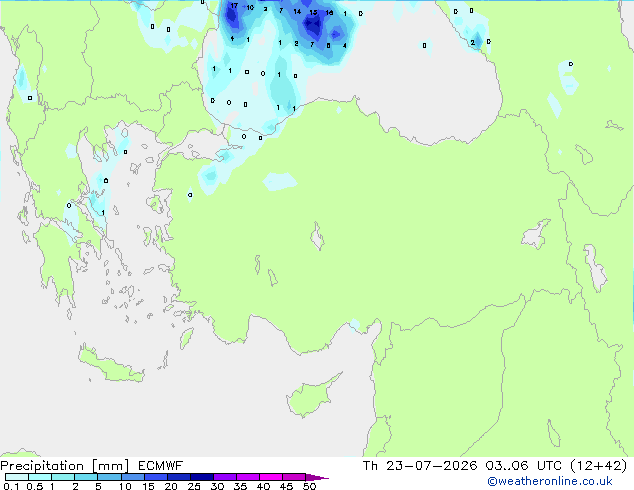Click the 45 to 50 mm legend swatch
634x490 pixels.
pos(294,477)
